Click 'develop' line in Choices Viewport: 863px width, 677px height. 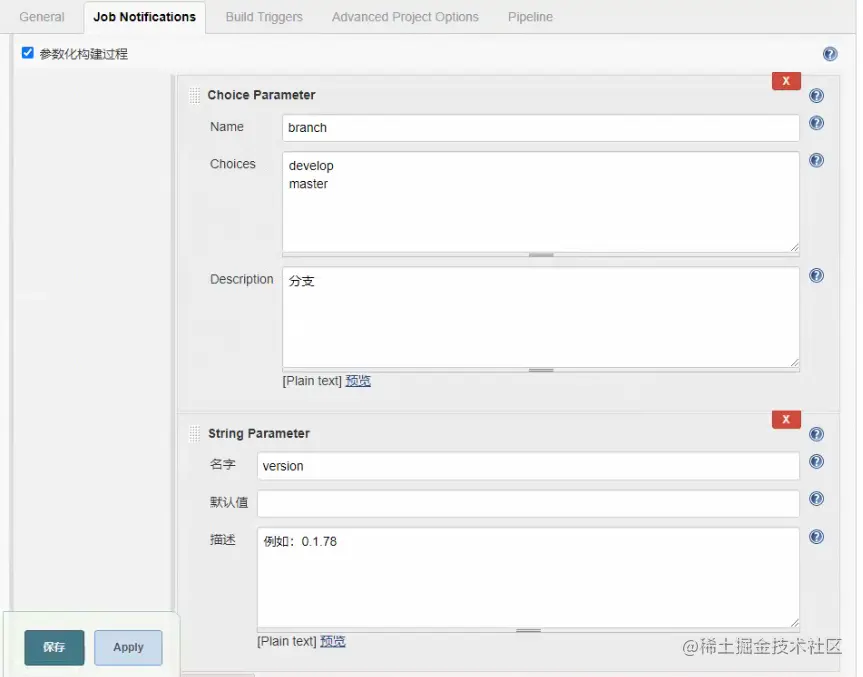click(x=311, y=166)
